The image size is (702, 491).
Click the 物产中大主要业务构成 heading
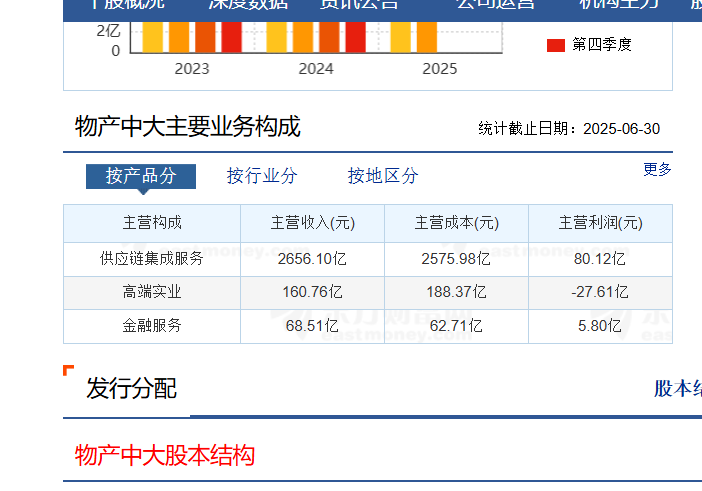pyautogui.click(x=188, y=126)
